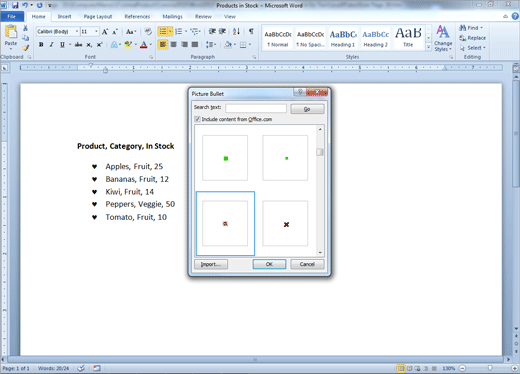Click the Center alignment icon

[173, 44]
